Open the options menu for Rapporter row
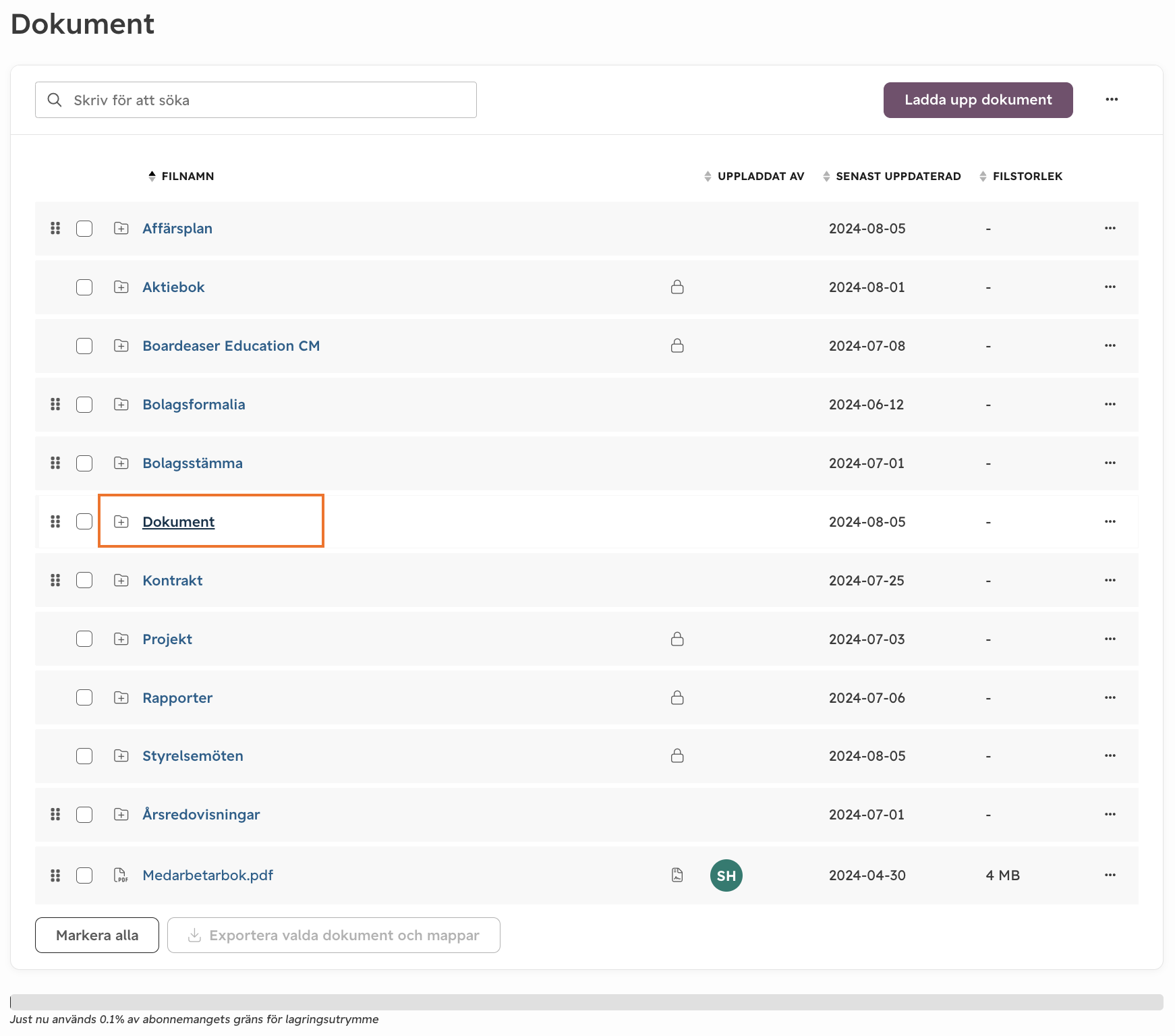The image size is (1175, 1036). 1110,698
